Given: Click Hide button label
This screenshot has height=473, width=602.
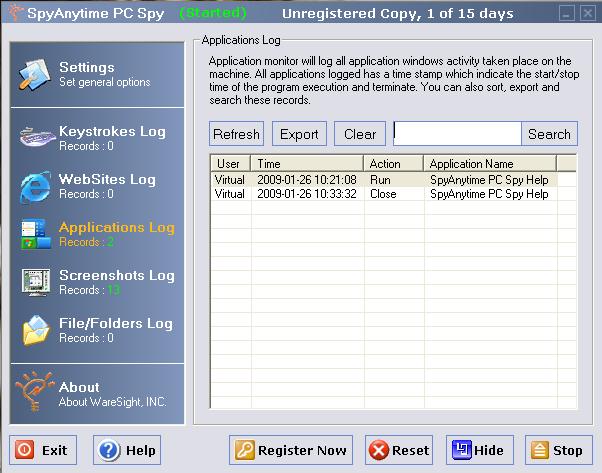Looking at the screenshot, I should pyautogui.click(x=489, y=450).
